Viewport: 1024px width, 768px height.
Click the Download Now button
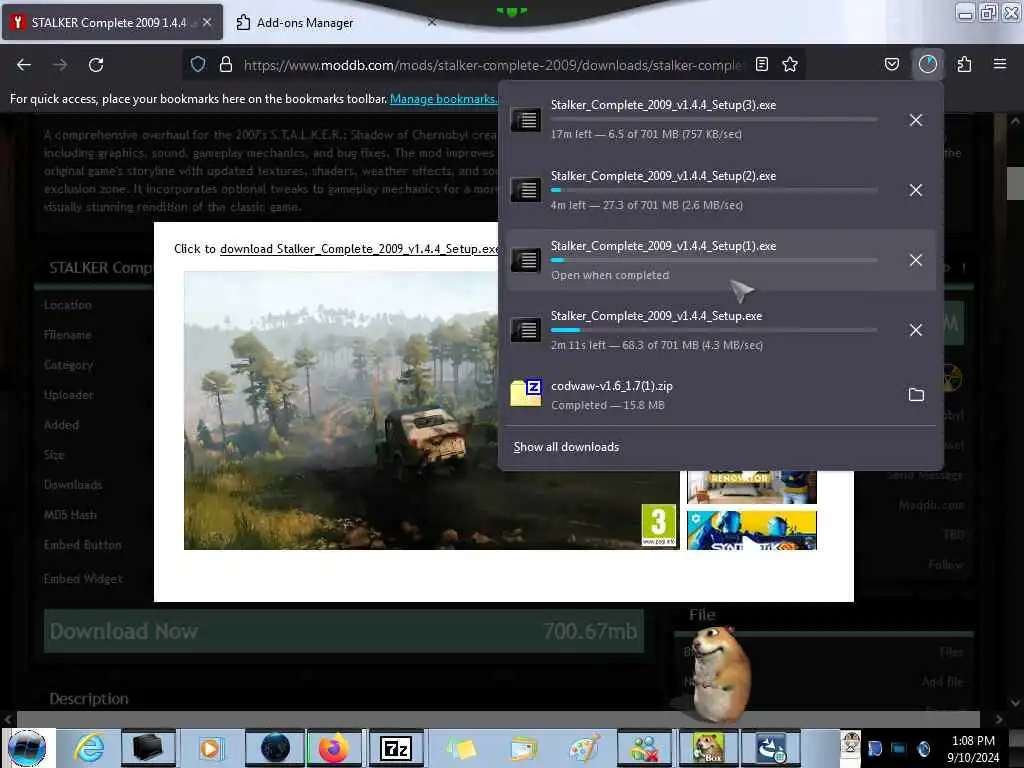[x=344, y=631]
